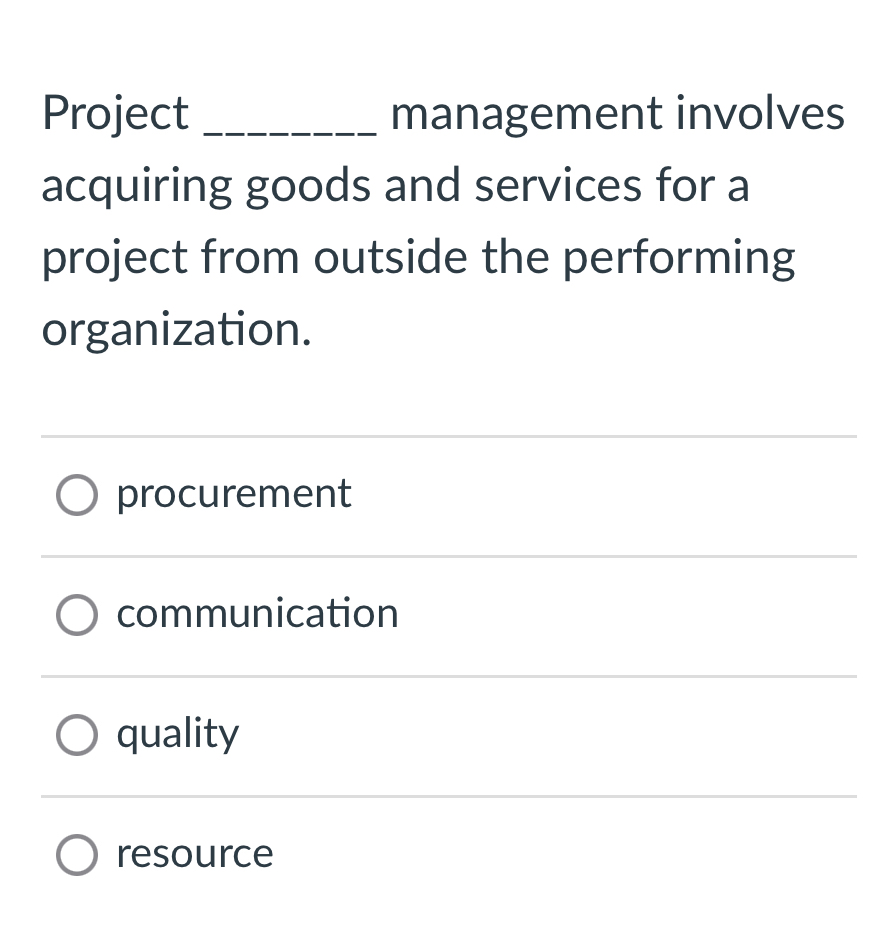This screenshot has height=941, width=870.
Task: Click the word quality in the third option
Action: (177, 734)
